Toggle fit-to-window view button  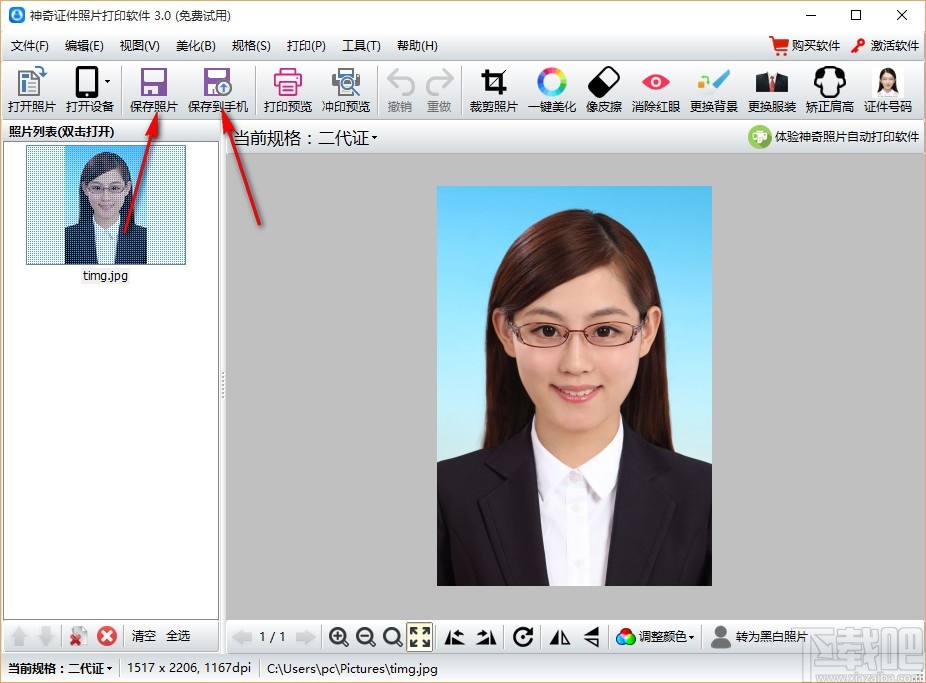tap(420, 637)
